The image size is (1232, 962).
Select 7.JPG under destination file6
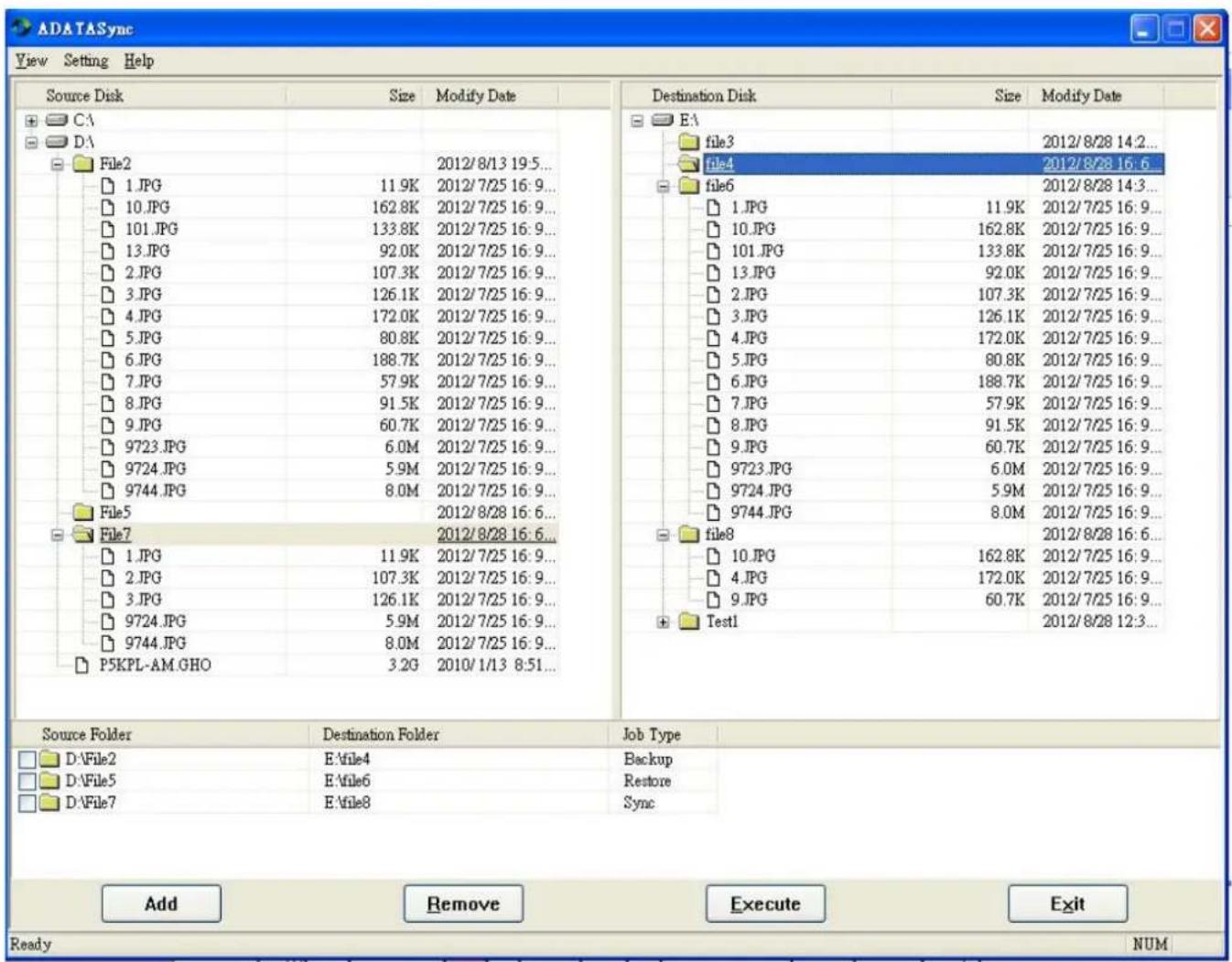coord(749,404)
